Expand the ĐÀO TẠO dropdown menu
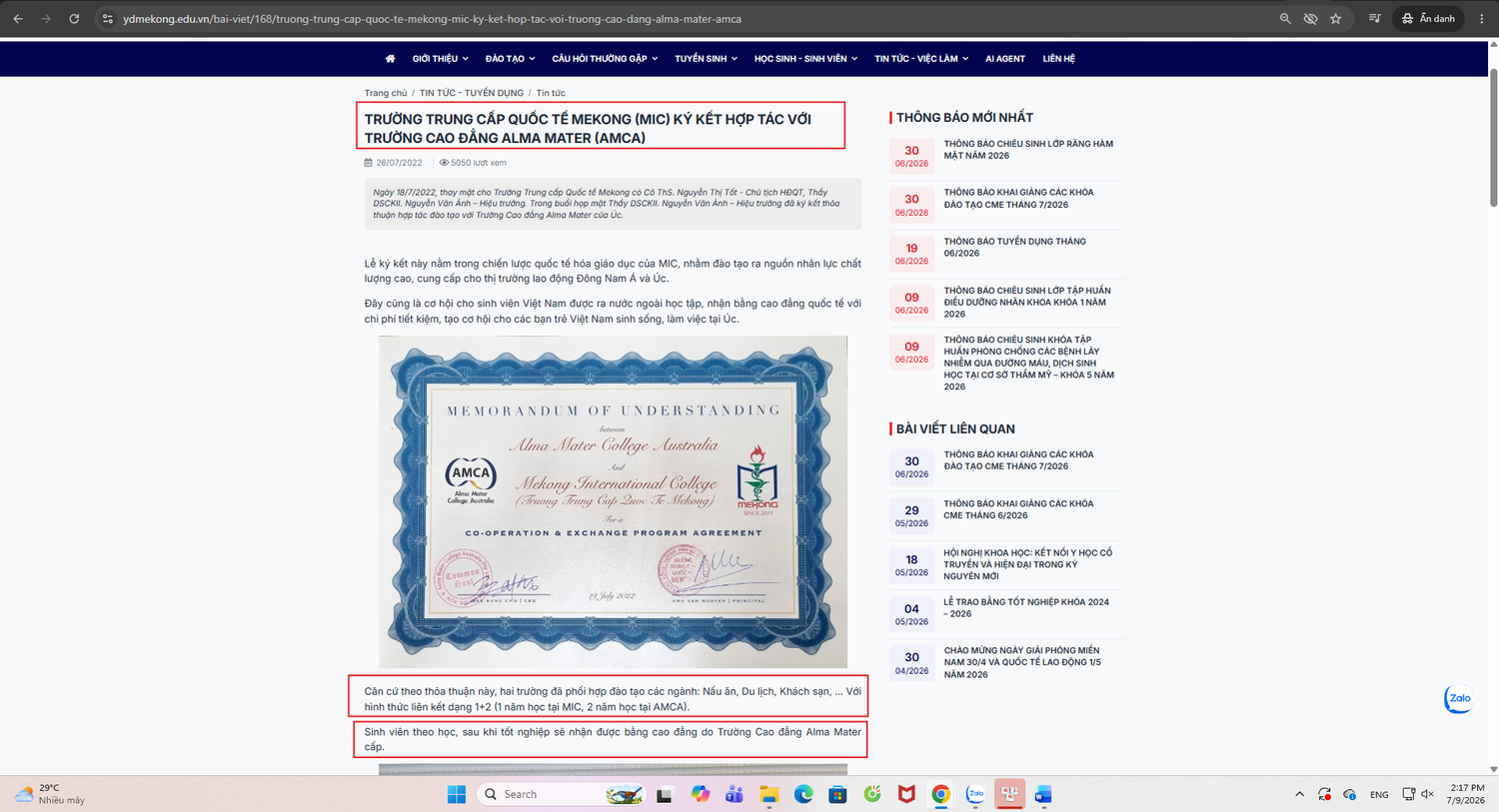 tap(511, 59)
